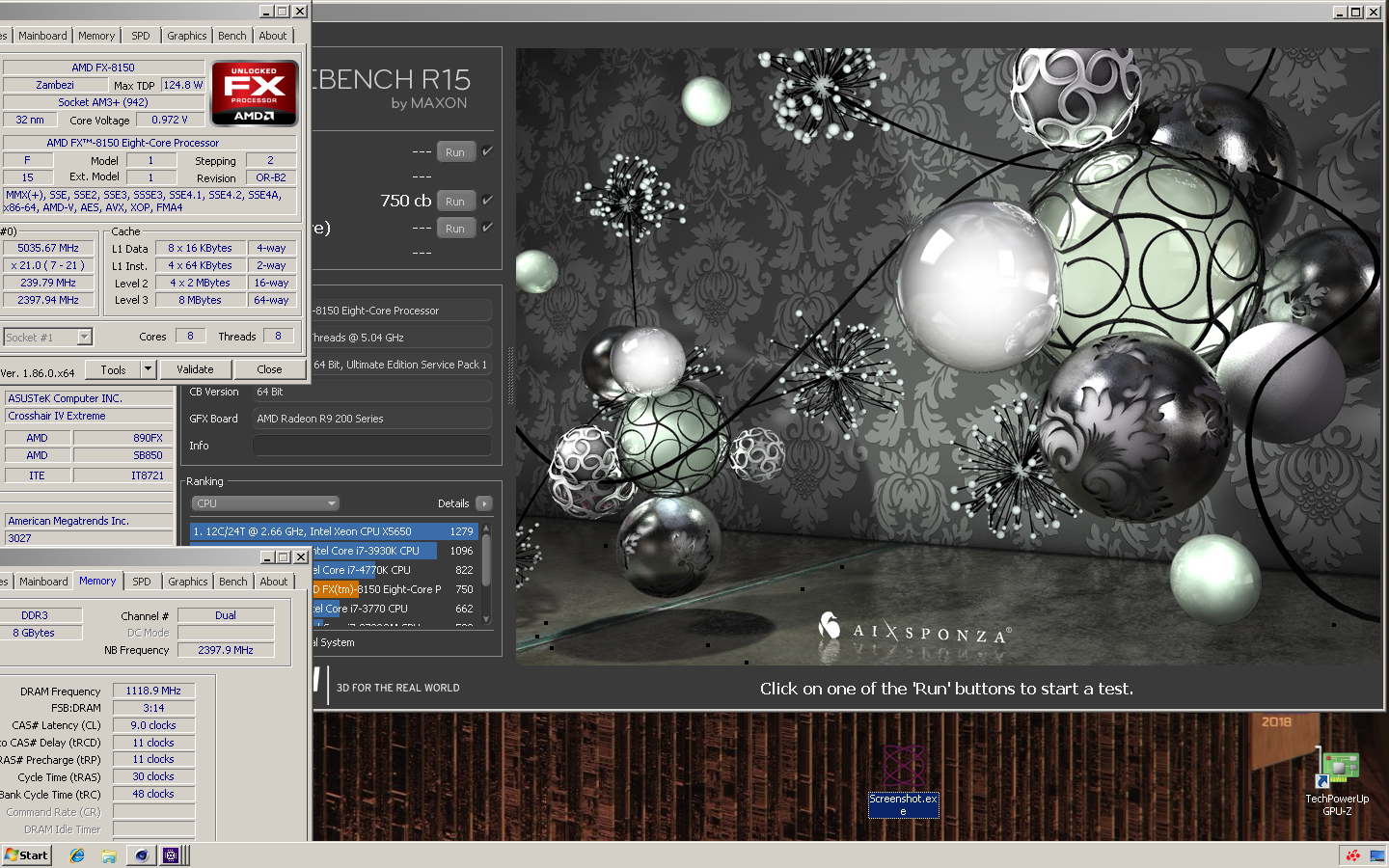
Task: Toggle the top benchmark checkmark in Cinebench
Action: (x=487, y=151)
